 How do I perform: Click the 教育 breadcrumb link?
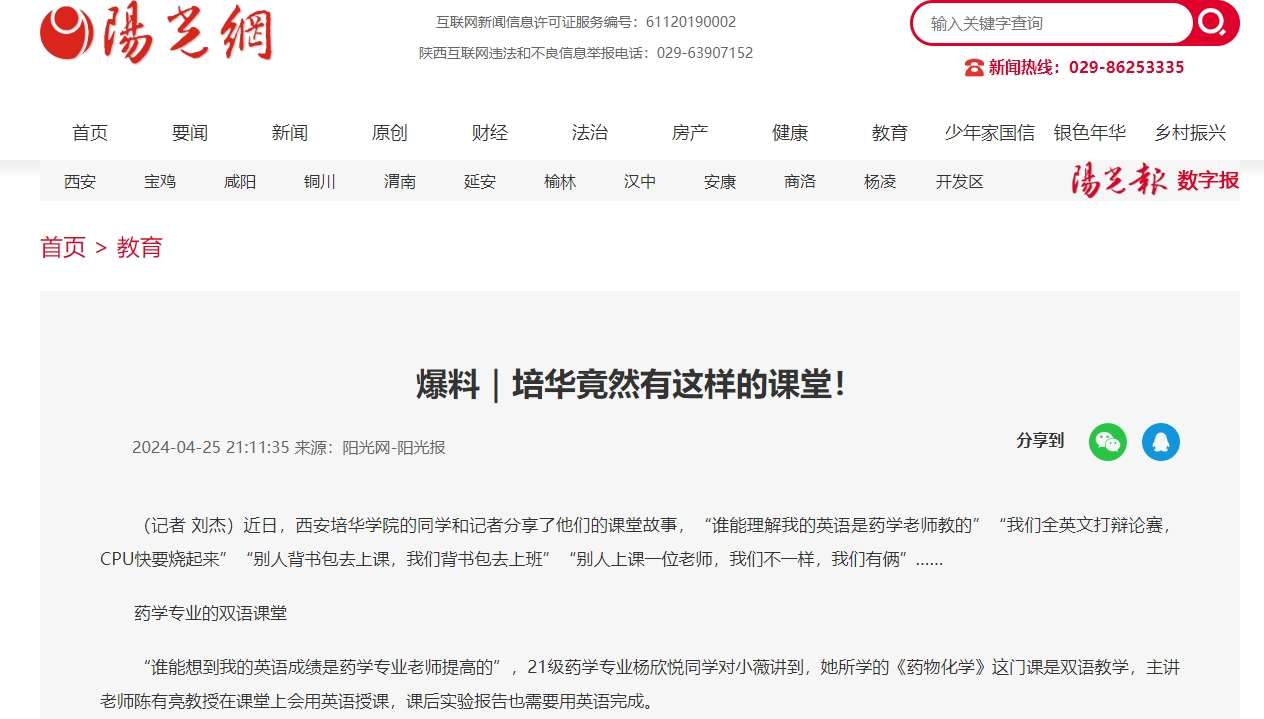pyautogui.click(x=139, y=247)
